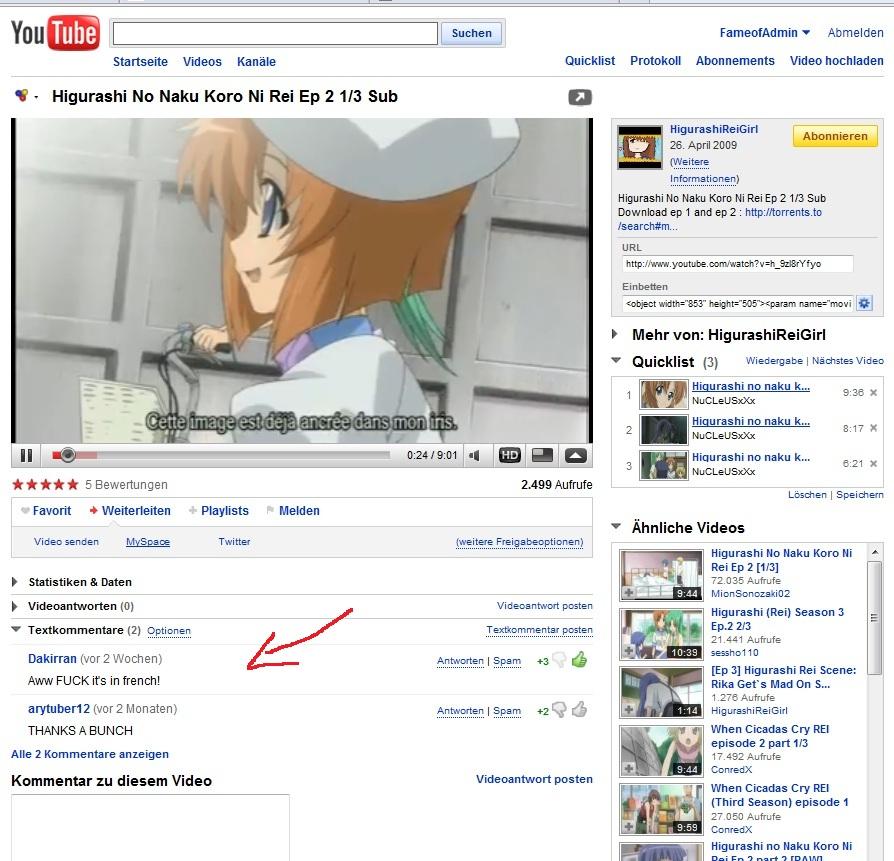Open the Videos section
Viewport: 894px width, 861px height.
tap(202, 62)
